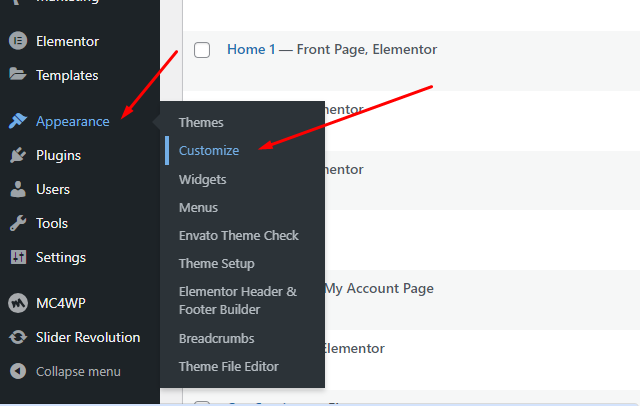Viewport: 640px width, 406px height.
Task: Tick the Home 1 page checkbox
Action: click(202, 50)
